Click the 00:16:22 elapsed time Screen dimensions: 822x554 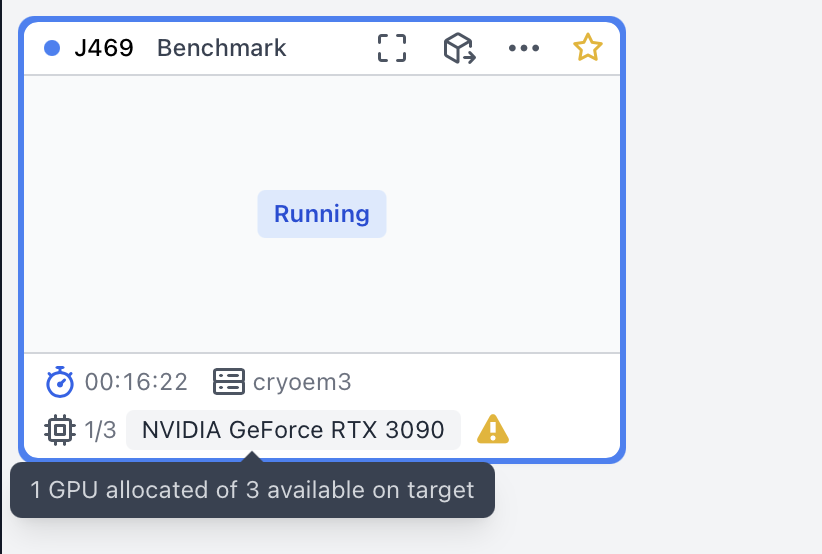coord(136,382)
